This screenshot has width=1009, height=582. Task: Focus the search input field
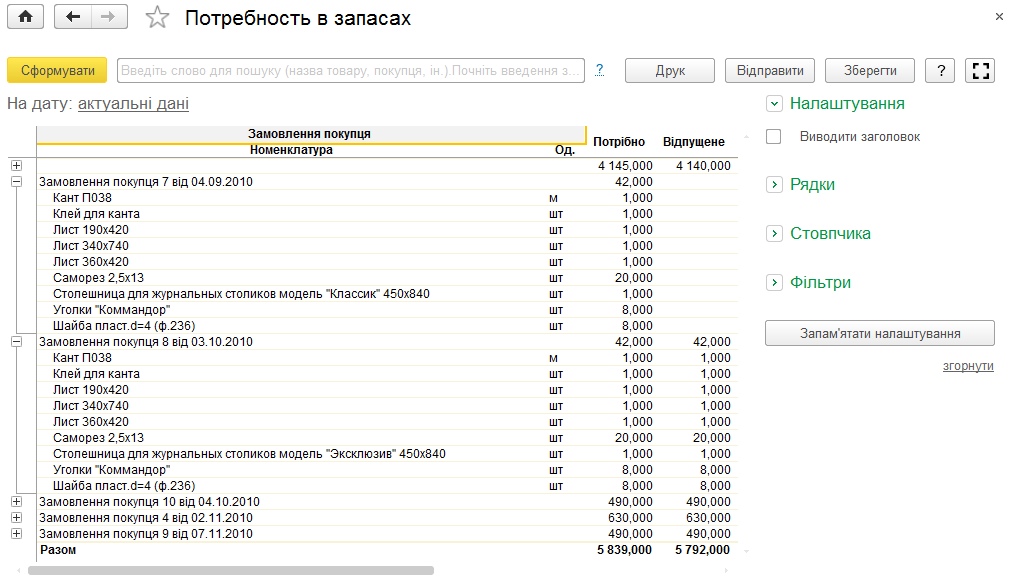pyautogui.click(x=351, y=70)
